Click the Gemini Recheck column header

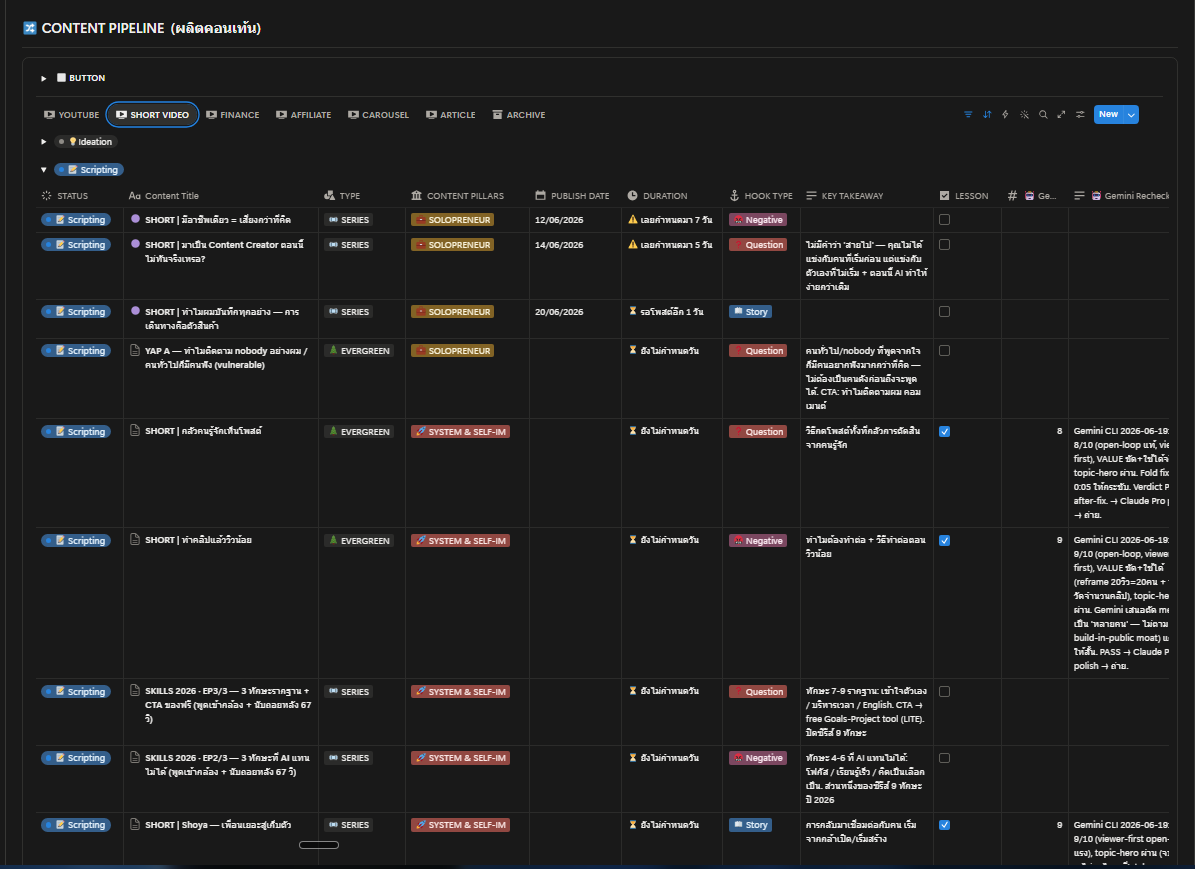point(1121,196)
